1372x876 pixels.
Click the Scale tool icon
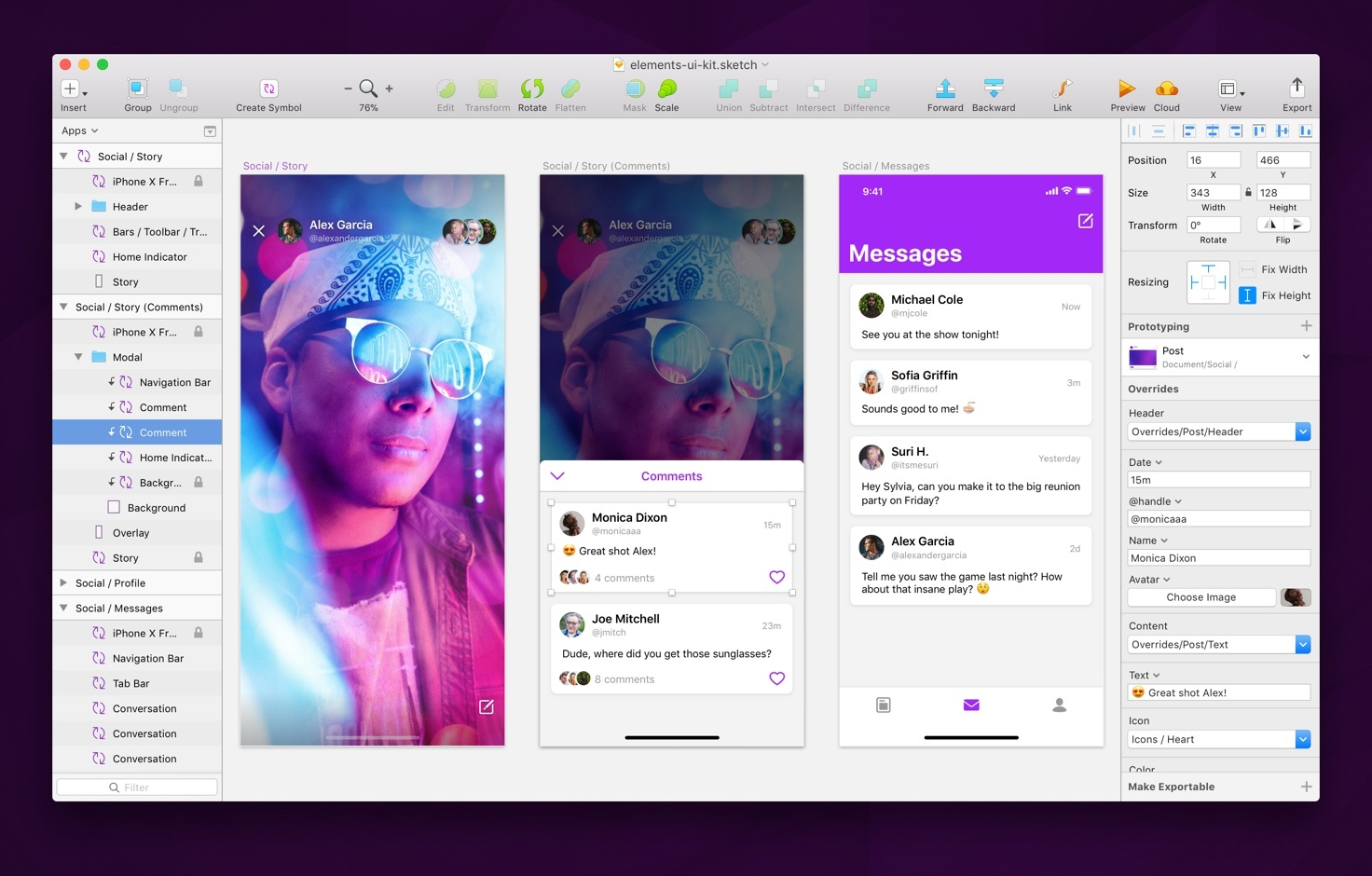pos(666,89)
